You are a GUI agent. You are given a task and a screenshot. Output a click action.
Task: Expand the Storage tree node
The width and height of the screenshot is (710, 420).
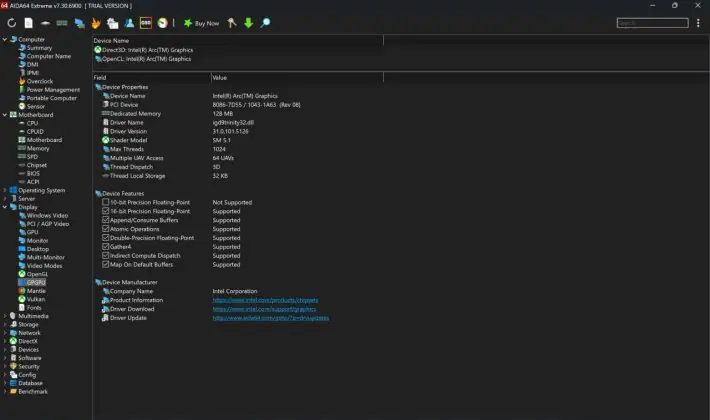tap(5, 325)
